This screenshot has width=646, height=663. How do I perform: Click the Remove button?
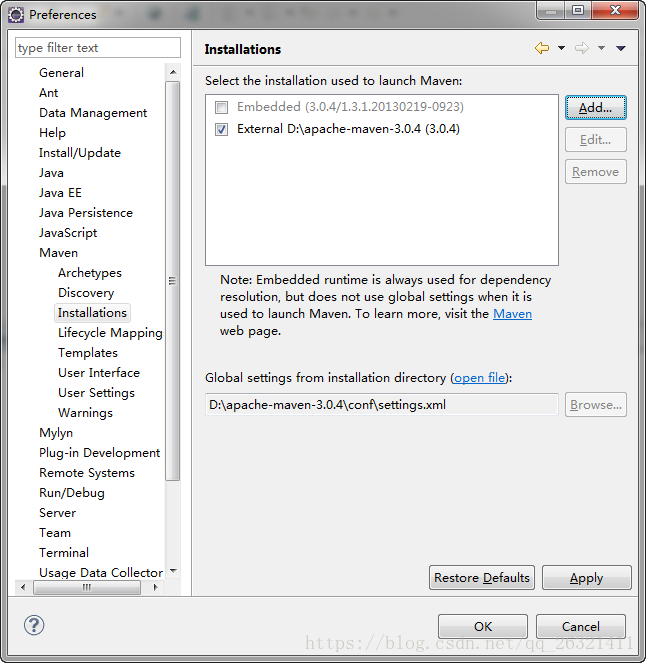(596, 172)
